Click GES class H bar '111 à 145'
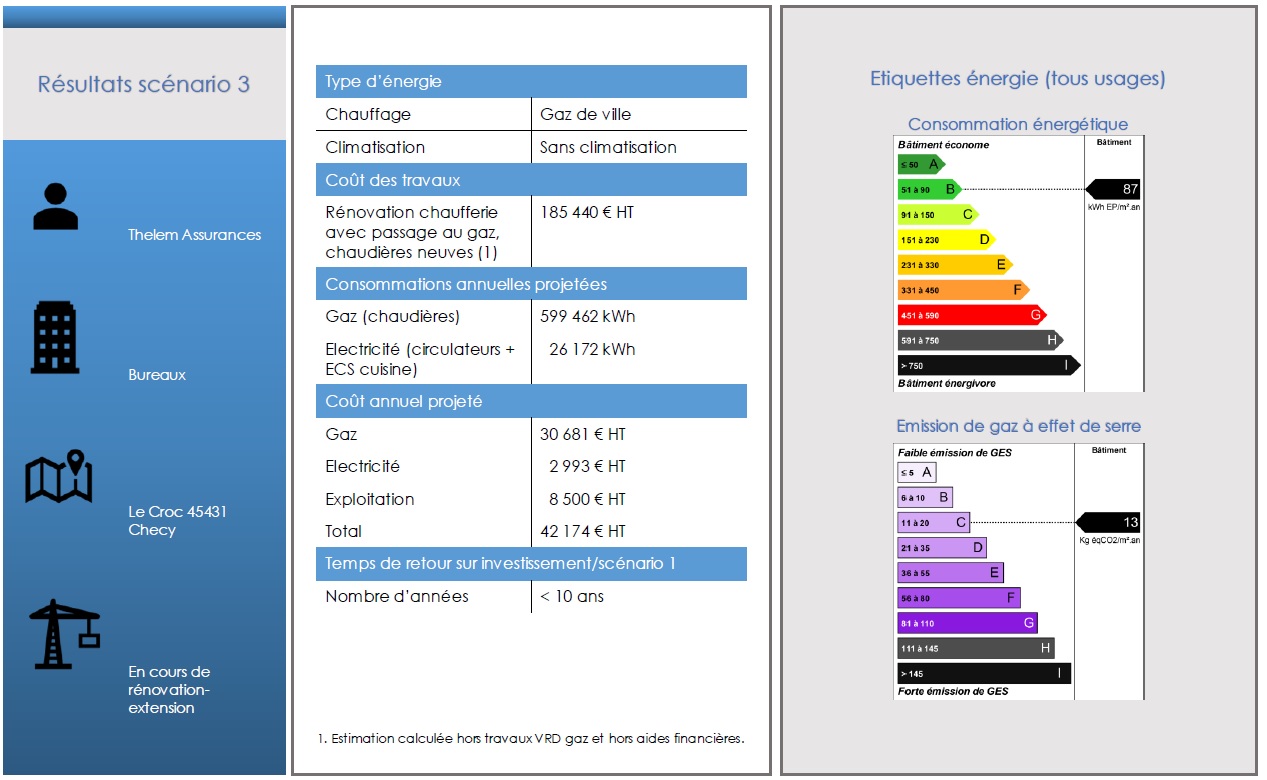Image resolution: width=1267 pixels, height=780 pixels. (976, 648)
